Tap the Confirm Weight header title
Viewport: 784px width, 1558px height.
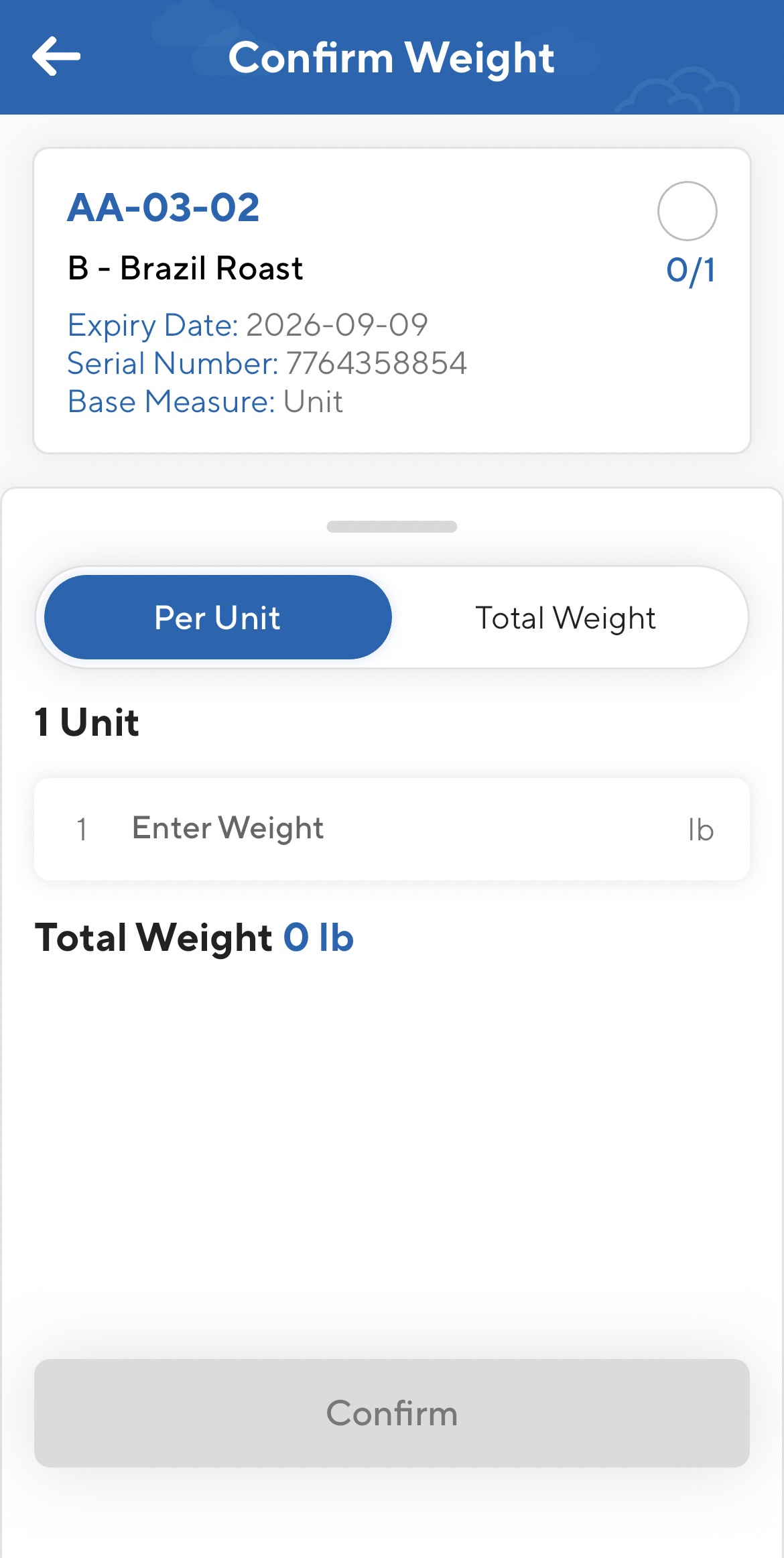(x=391, y=58)
